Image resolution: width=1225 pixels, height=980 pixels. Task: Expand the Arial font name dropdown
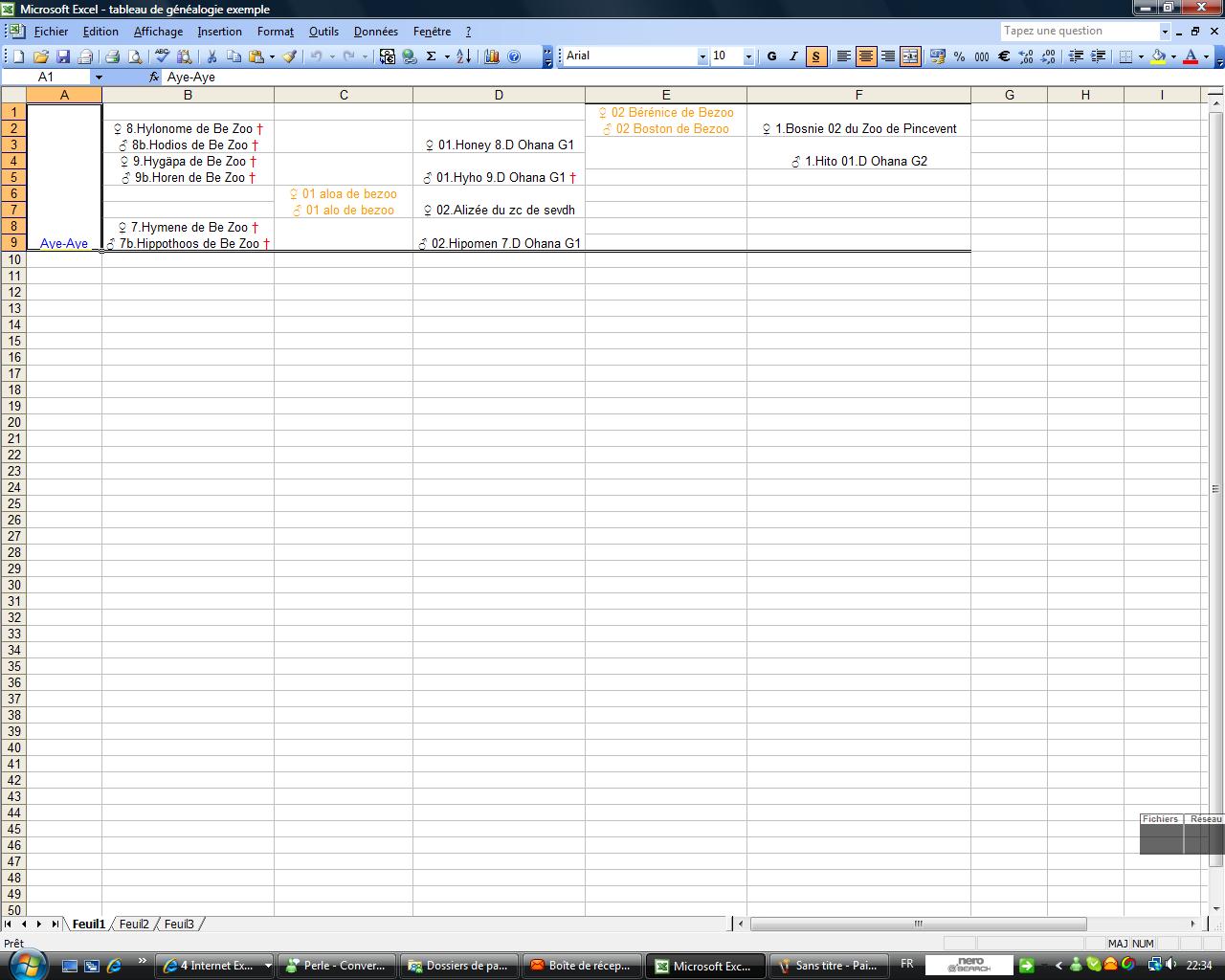tap(702, 56)
